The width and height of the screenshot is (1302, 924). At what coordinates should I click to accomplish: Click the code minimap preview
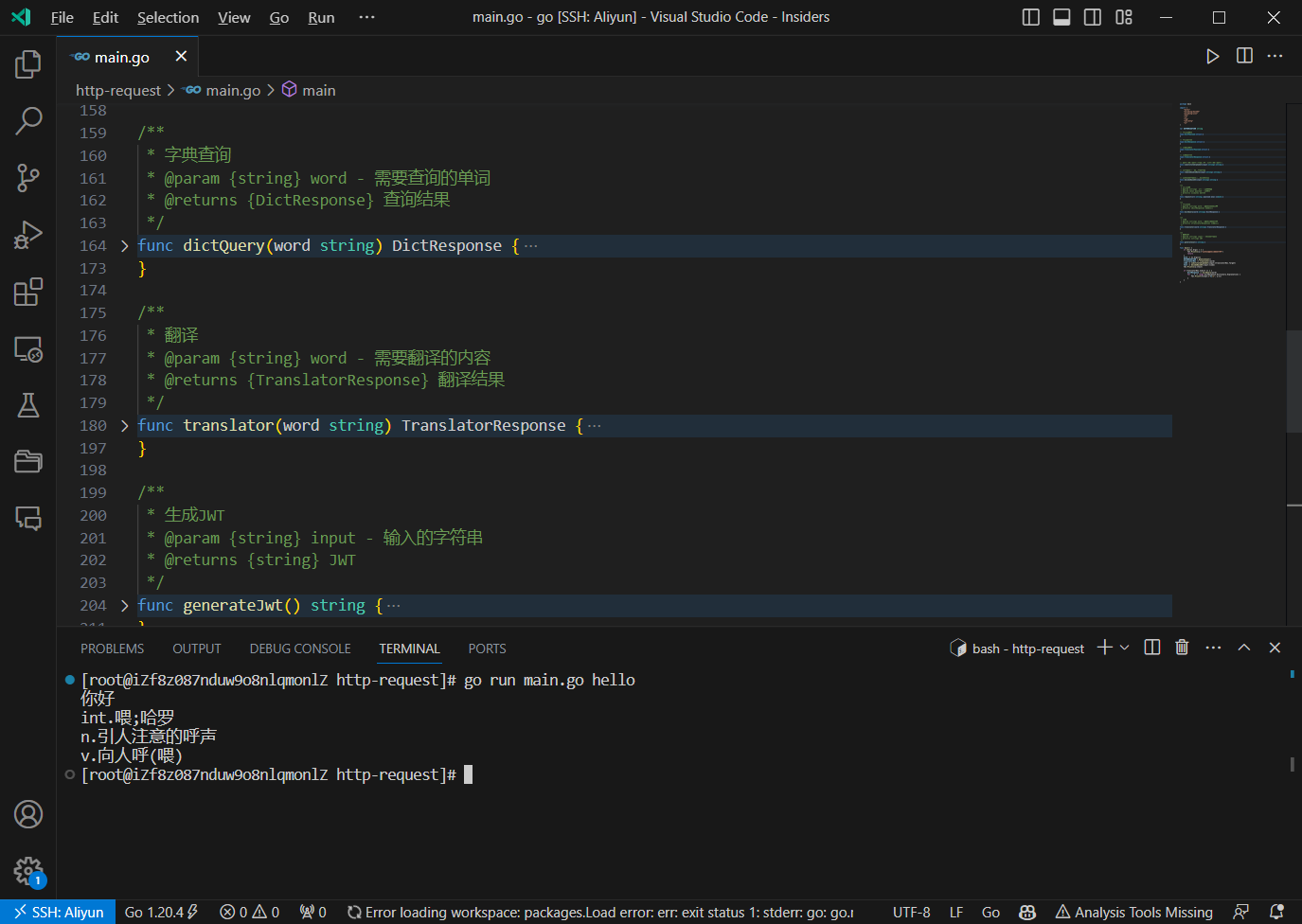(1232, 192)
